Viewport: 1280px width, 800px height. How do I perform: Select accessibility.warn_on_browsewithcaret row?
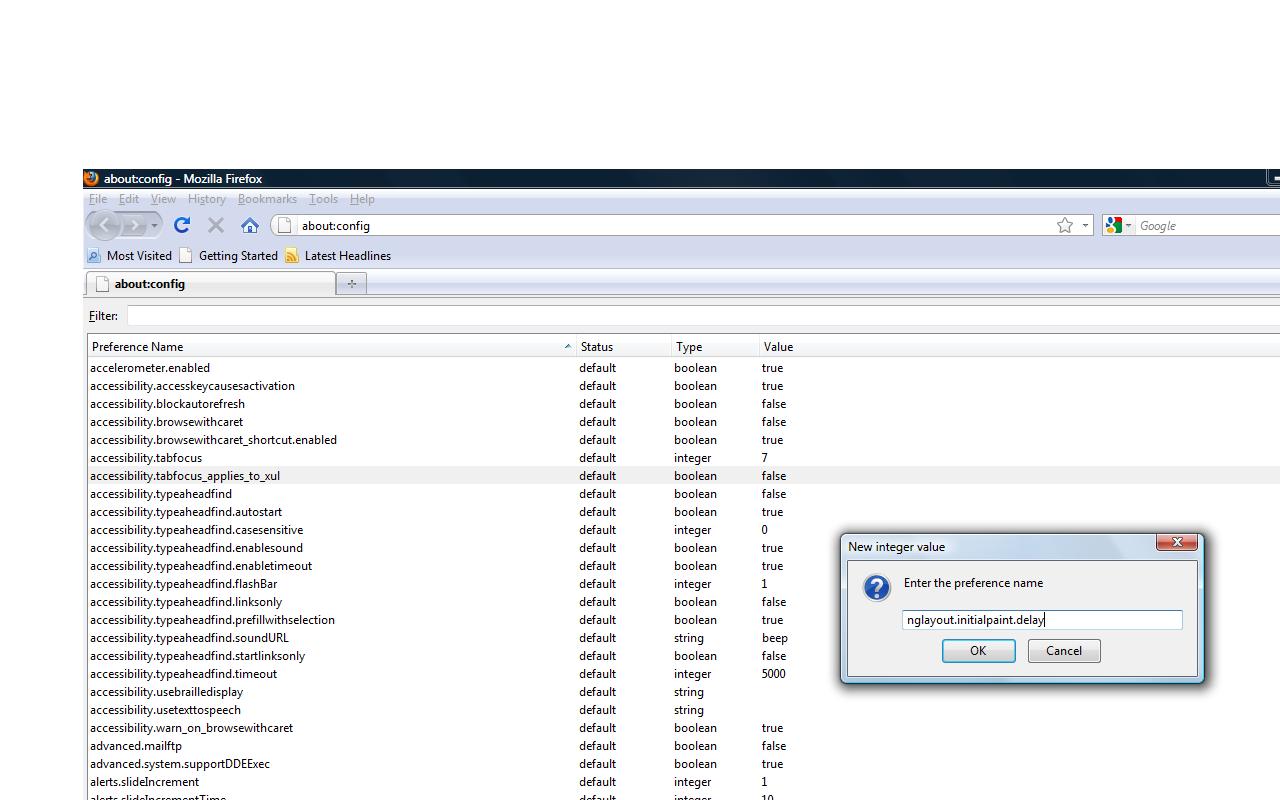(x=683, y=728)
